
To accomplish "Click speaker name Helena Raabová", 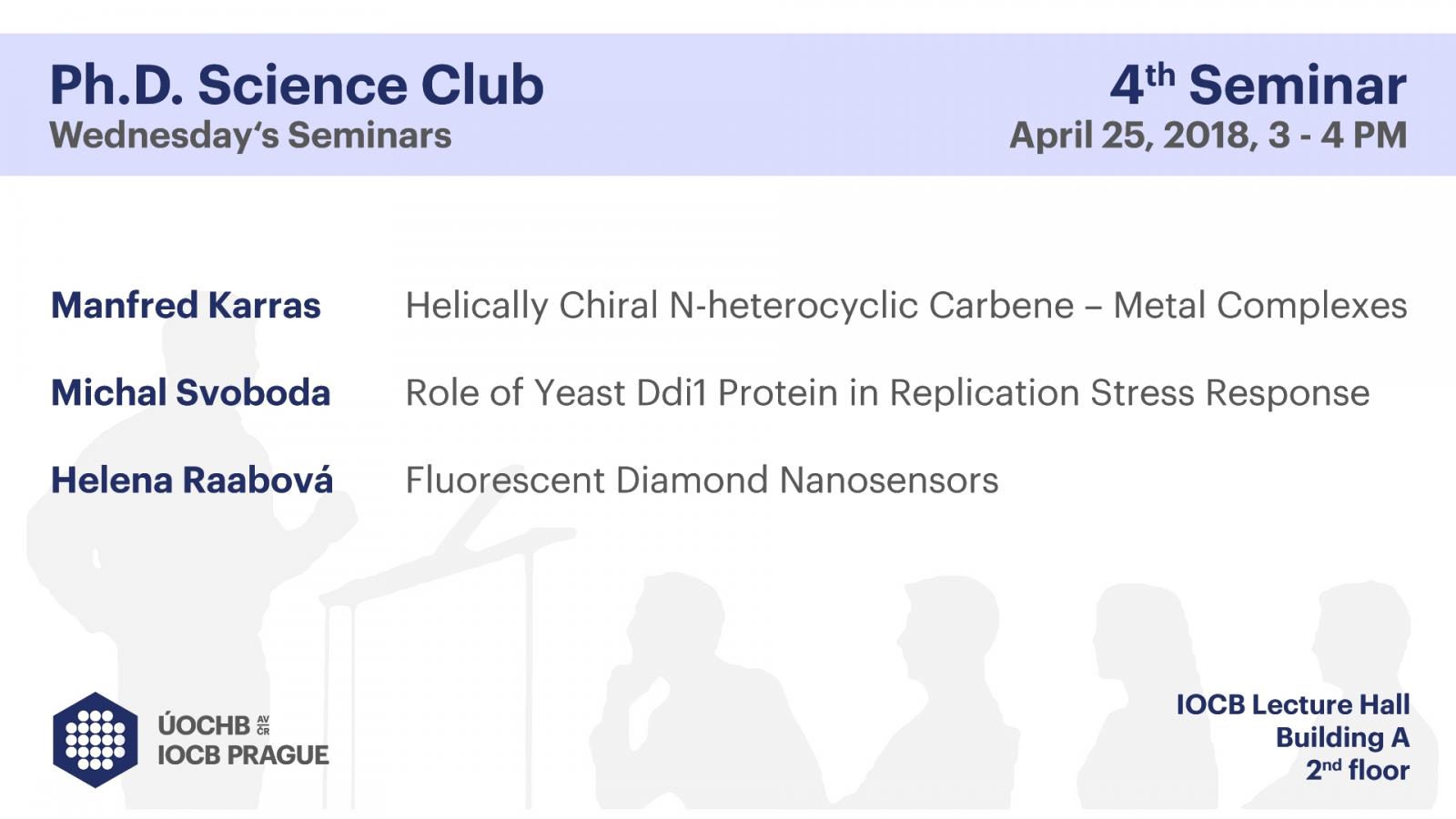I will [192, 480].
